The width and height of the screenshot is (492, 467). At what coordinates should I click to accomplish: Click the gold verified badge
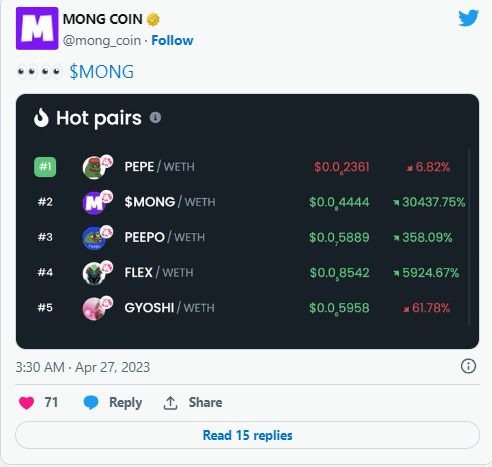(x=153, y=19)
